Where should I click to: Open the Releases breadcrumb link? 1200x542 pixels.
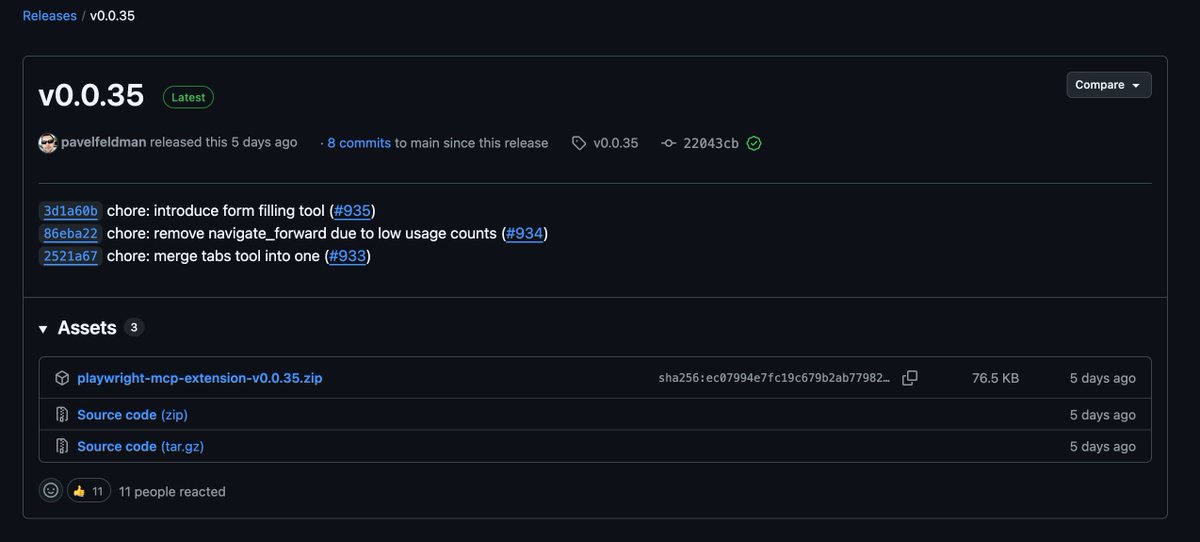point(49,16)
